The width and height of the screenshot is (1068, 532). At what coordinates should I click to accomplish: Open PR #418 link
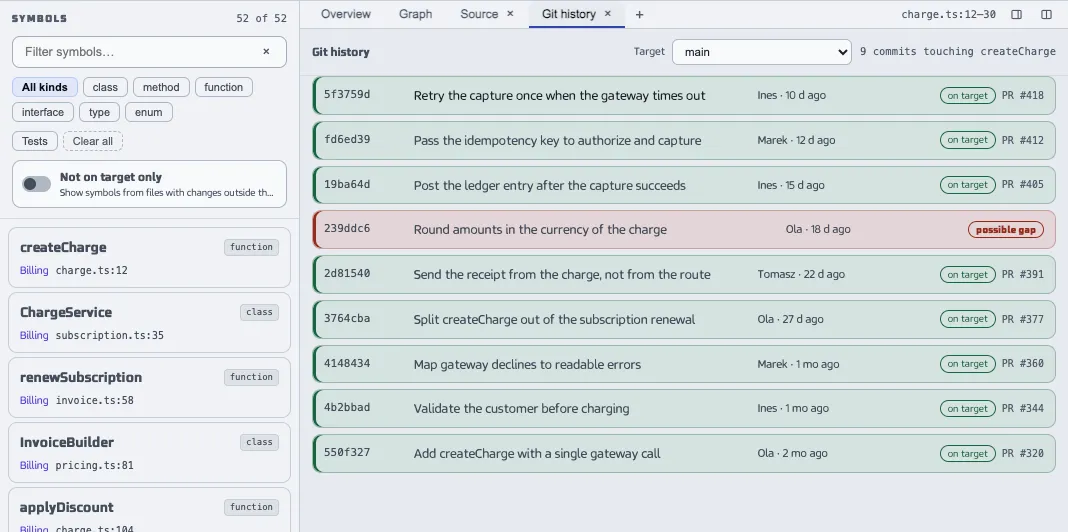point(1022,95)
